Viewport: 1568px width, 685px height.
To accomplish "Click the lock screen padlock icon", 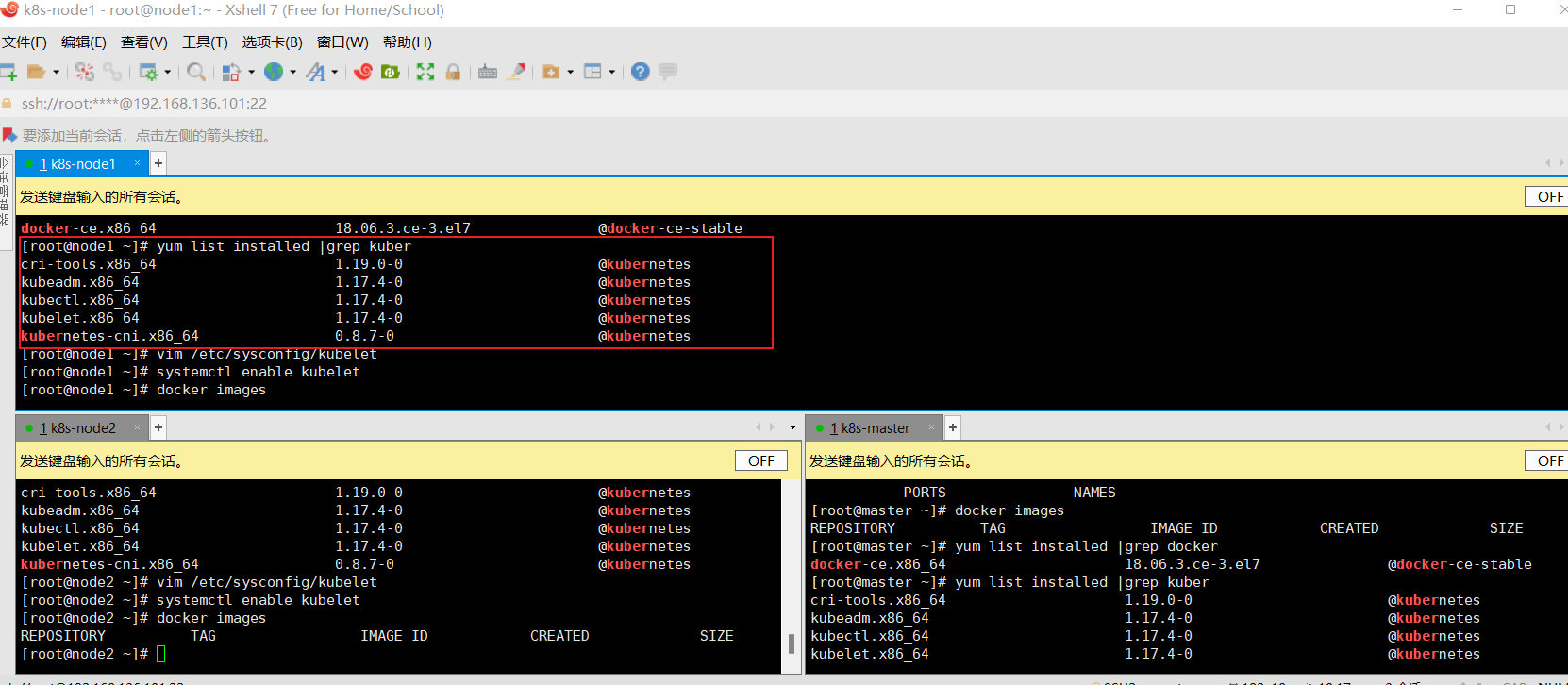I will 453,72.
